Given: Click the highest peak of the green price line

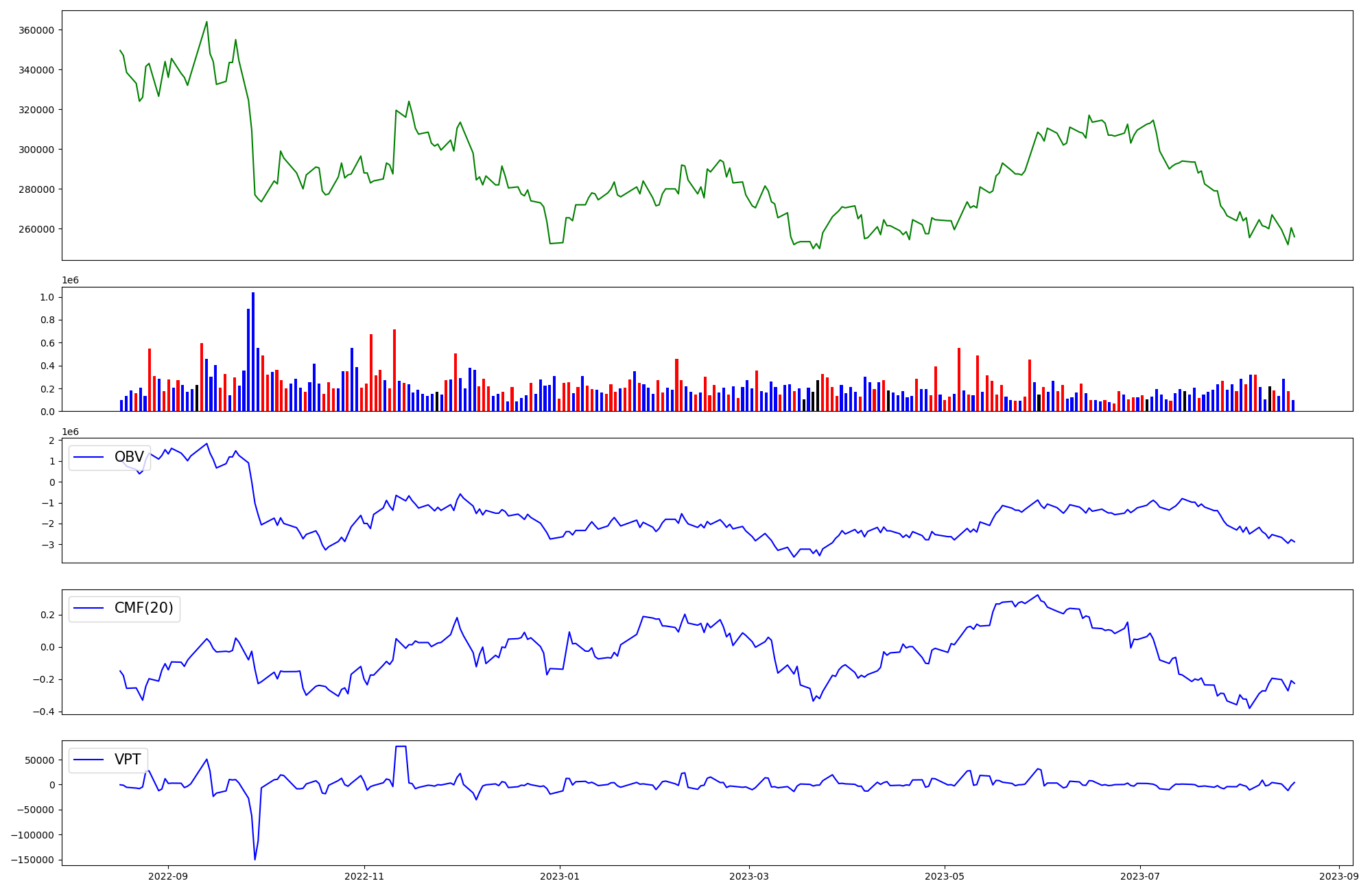Looking at the screenshot, I should 206,22.
